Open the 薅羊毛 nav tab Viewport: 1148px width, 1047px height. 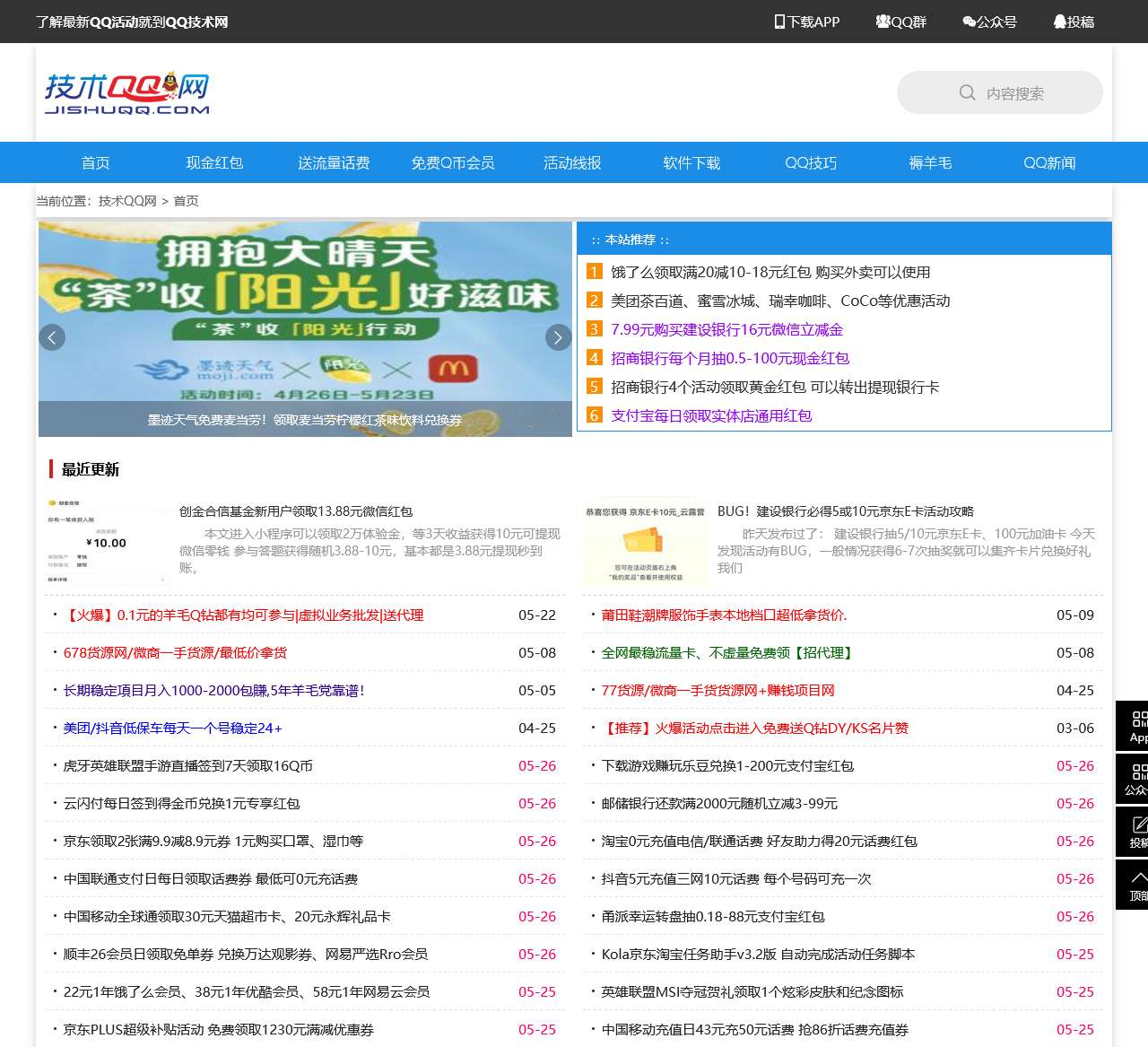point(930,162)
